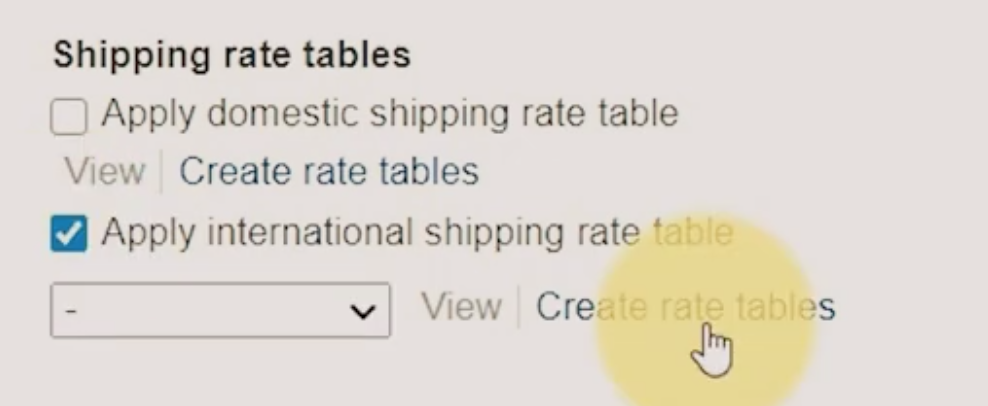Click the chevron arrow of the rate table selector
This screenshot has height=406, width=988.
(363, 311)
